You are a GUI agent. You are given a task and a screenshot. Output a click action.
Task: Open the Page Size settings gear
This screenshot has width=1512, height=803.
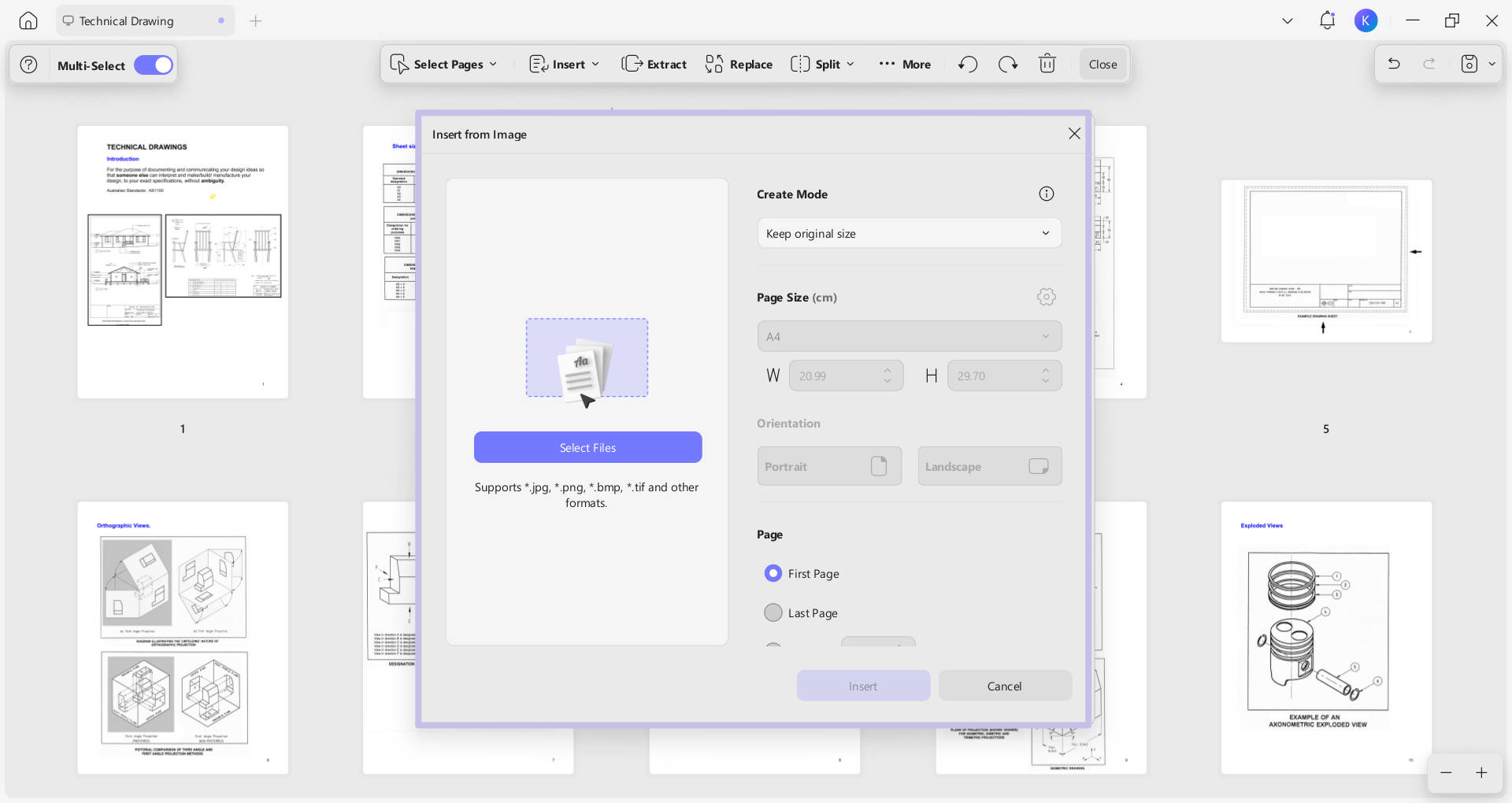pyautogui.click(x=1046, y=297)
